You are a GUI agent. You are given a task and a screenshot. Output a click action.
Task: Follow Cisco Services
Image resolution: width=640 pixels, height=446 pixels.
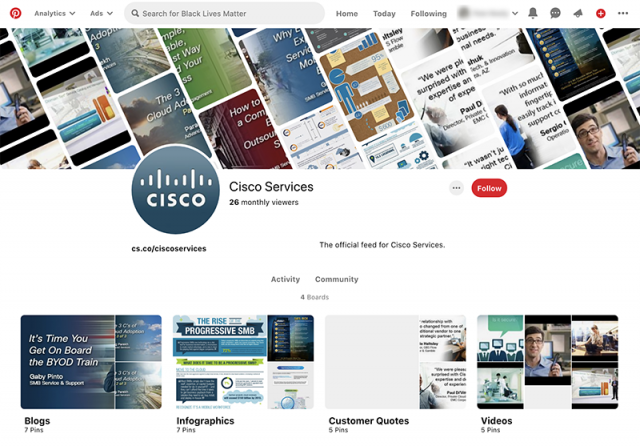[x=489, y=188]
